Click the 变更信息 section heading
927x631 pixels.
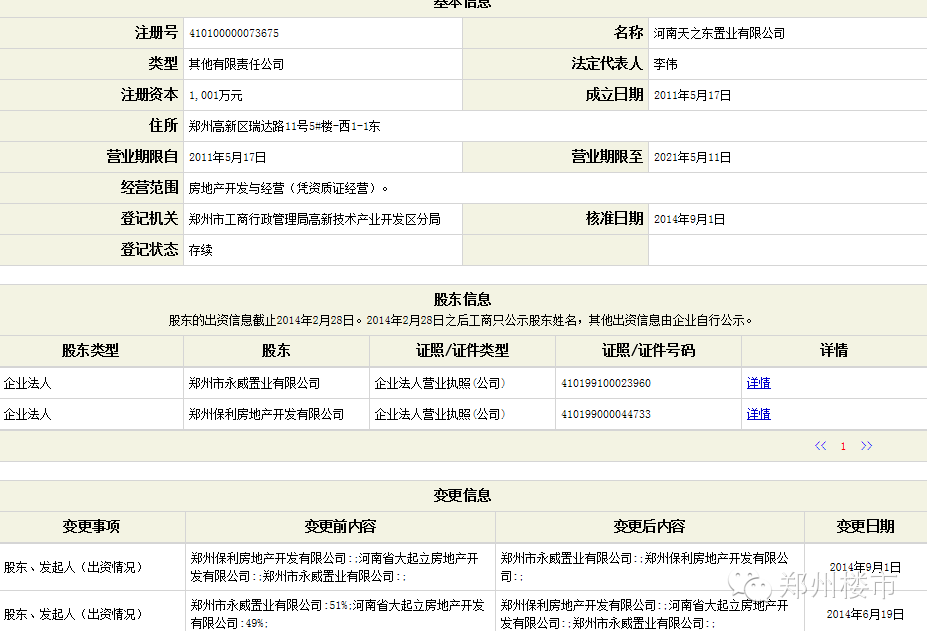tap(462, 496)
